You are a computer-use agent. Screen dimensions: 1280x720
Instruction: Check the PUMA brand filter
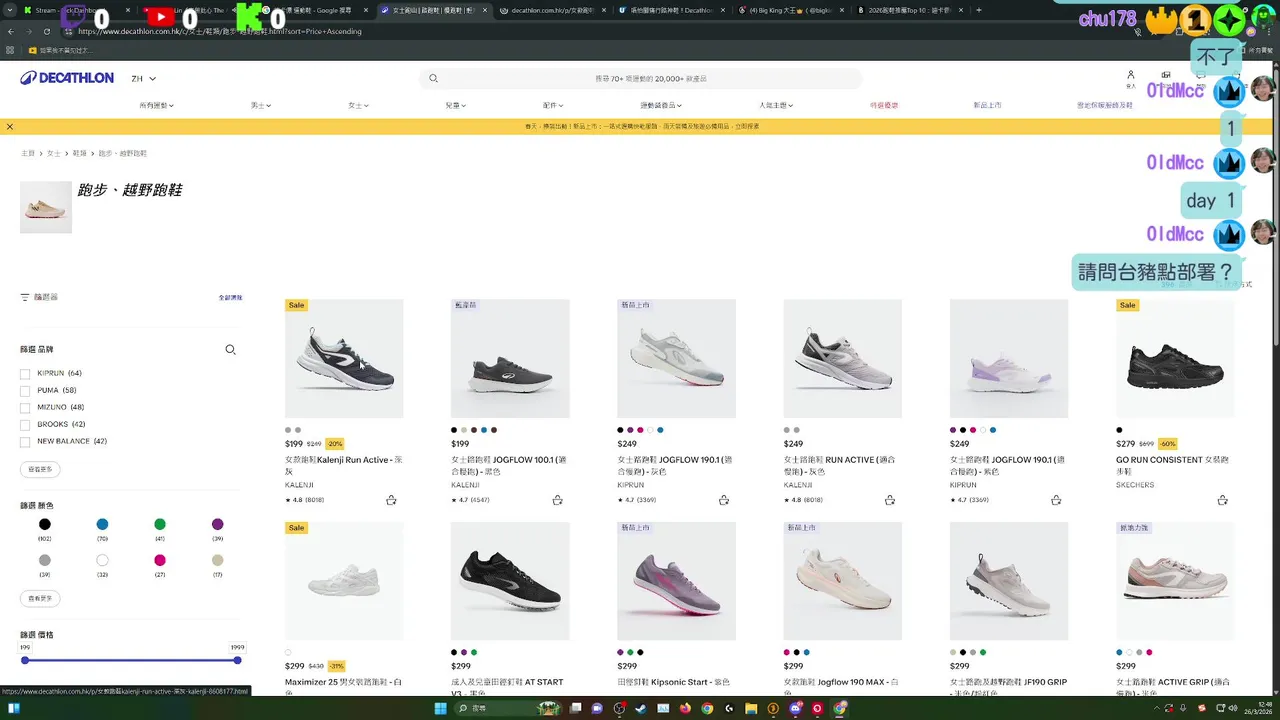(25, 391)
